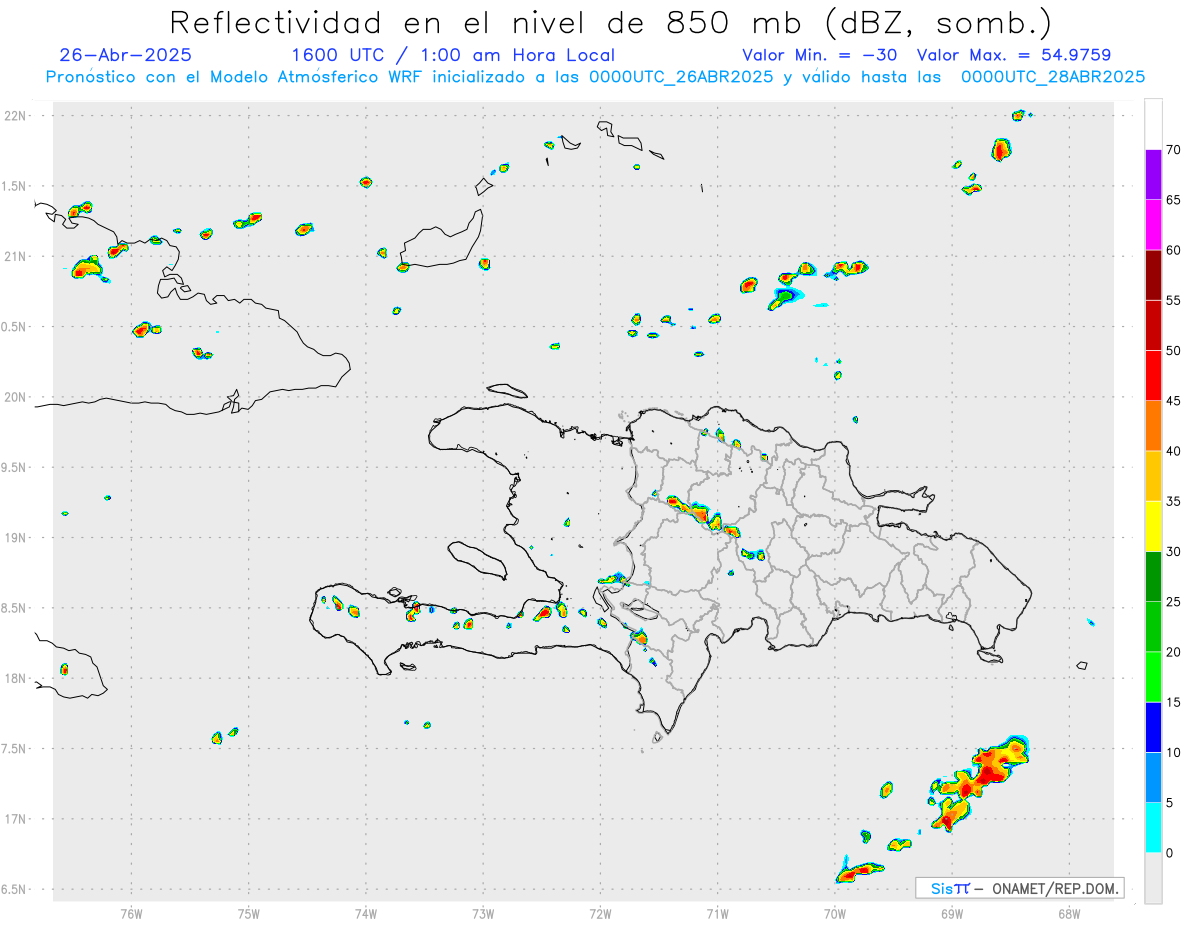
Task: Click the "71W" longitude label
Action: coord(717,913)
